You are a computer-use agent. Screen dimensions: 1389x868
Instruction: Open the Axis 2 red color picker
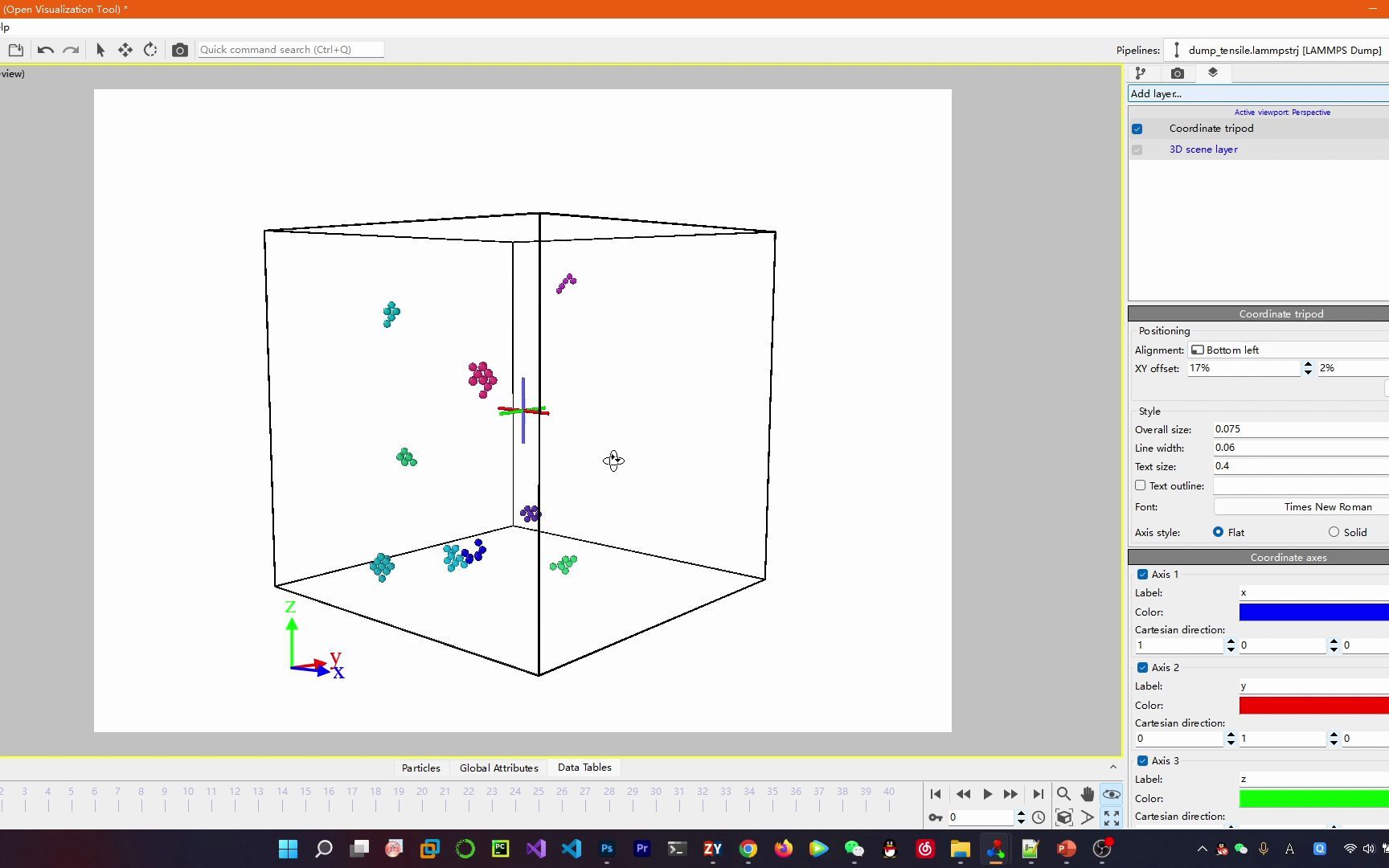pos(1314,706)
